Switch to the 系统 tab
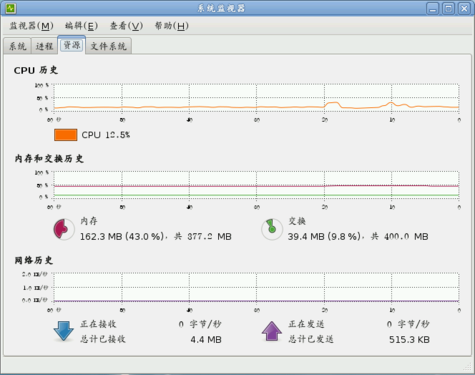The image size is (475, 375). click(17, 46)
